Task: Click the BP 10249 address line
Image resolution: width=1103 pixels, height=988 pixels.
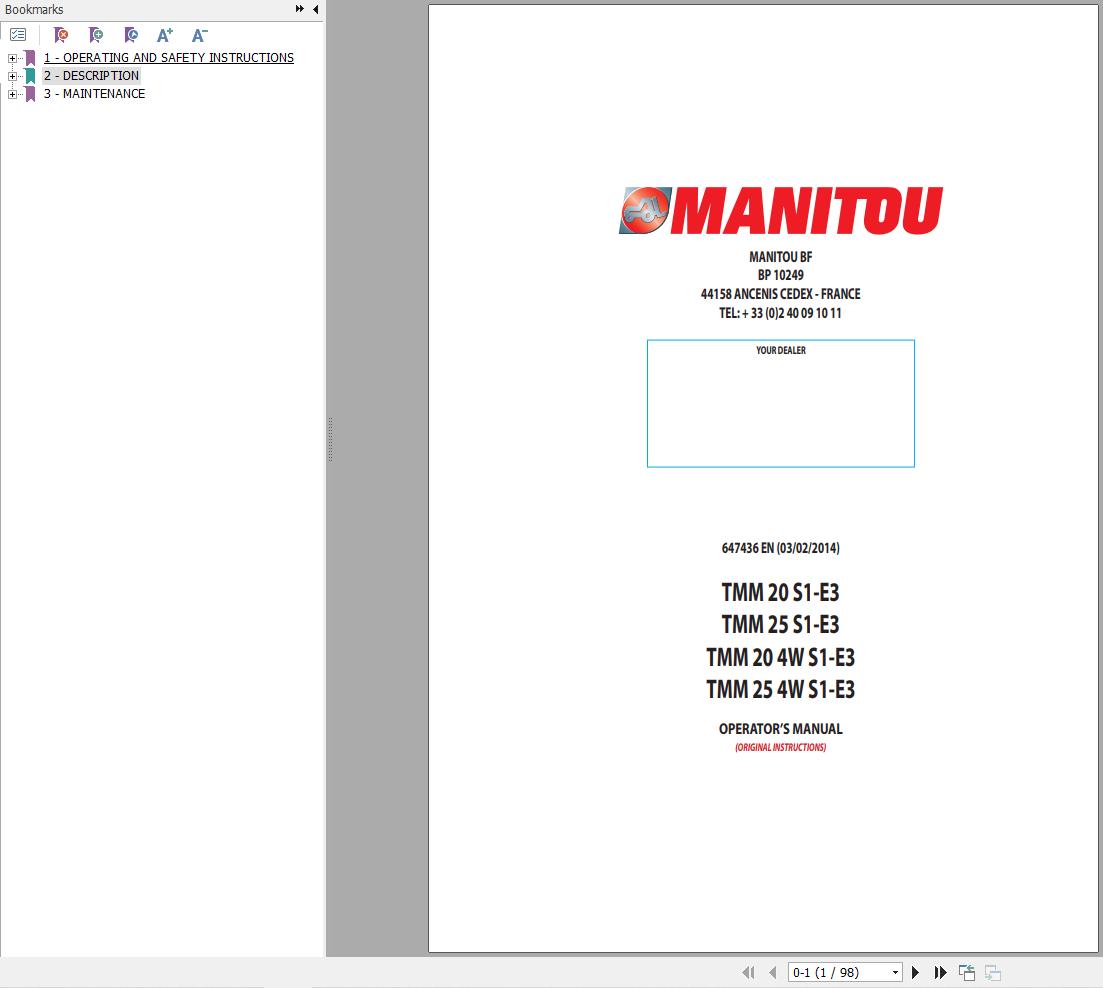Action: pyautogui.click(x=780, y=275)
